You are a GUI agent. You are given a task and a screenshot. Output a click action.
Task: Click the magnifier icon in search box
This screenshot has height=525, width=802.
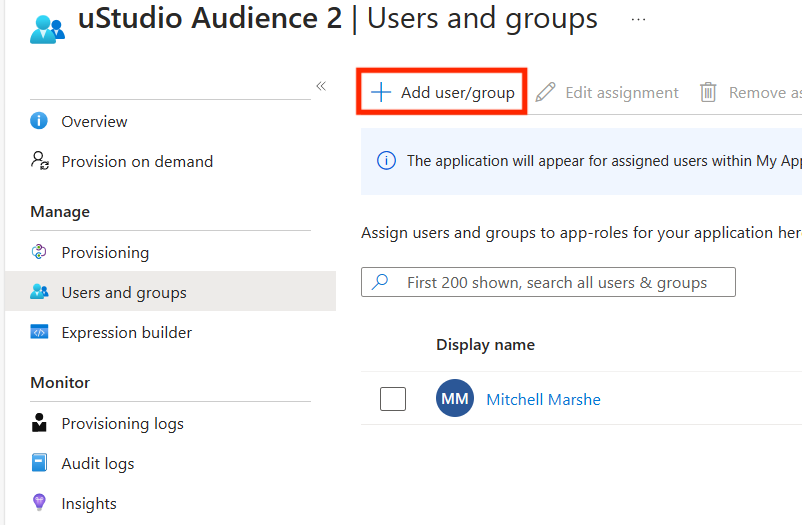tap(380, 281)
